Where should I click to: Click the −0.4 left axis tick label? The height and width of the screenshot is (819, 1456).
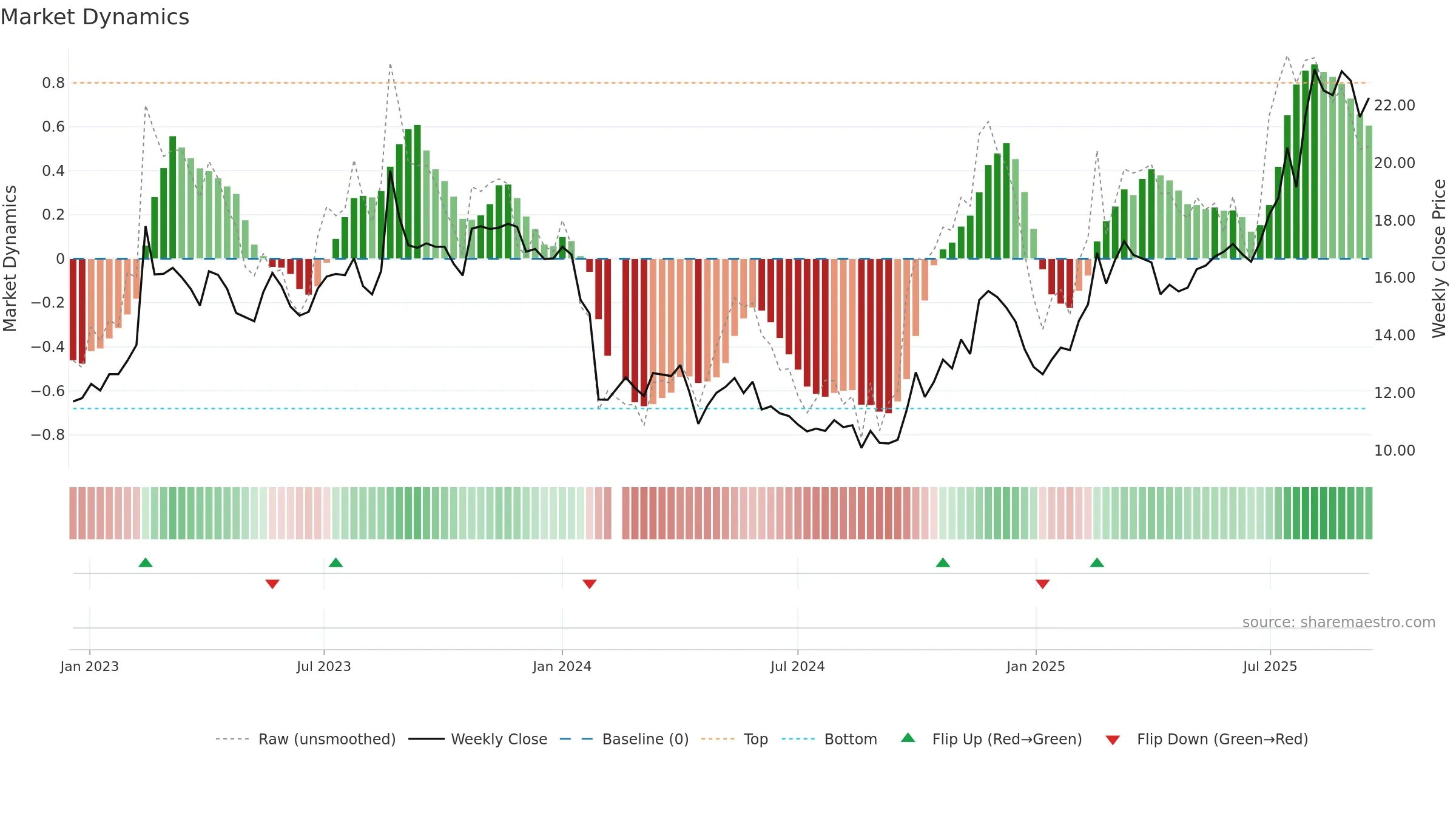point(48,347)
